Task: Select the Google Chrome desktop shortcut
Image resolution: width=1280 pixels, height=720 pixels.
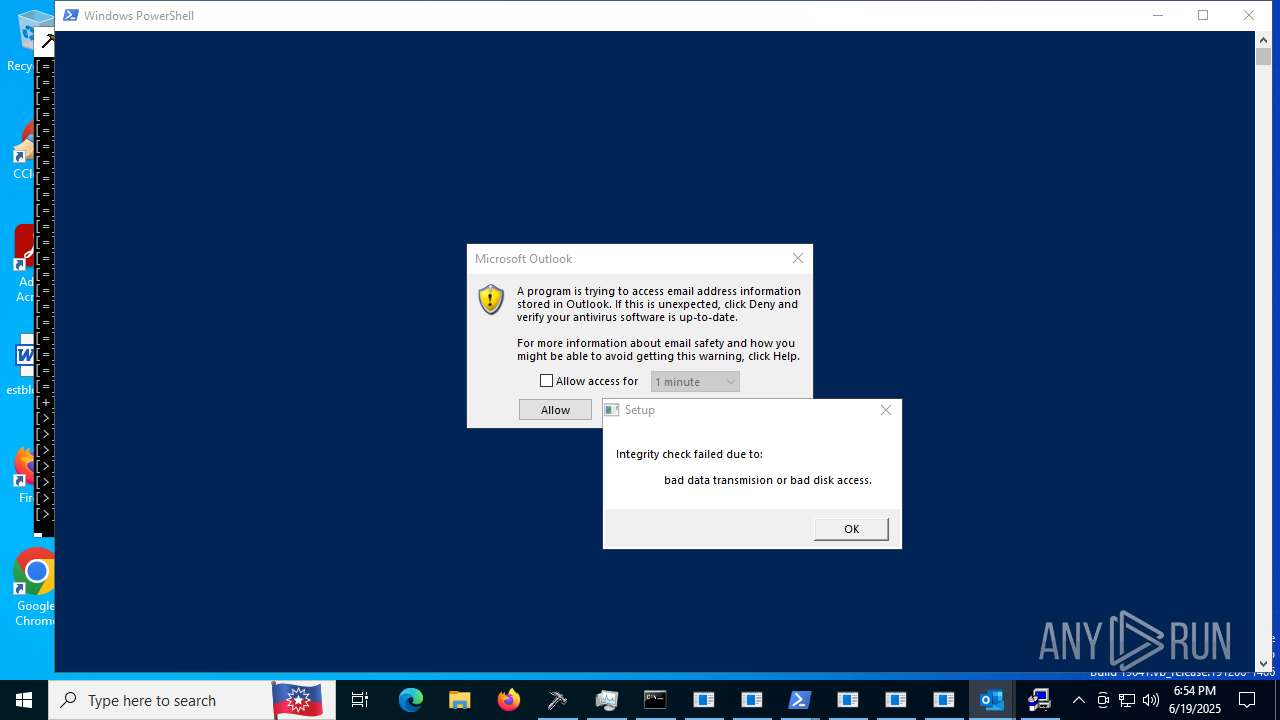Action: [35, 587]
